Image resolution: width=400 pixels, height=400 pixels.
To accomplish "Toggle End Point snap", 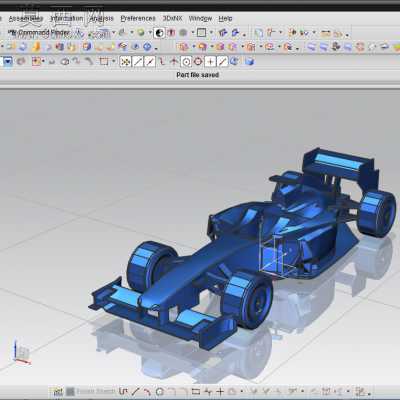I will [138, 61].
